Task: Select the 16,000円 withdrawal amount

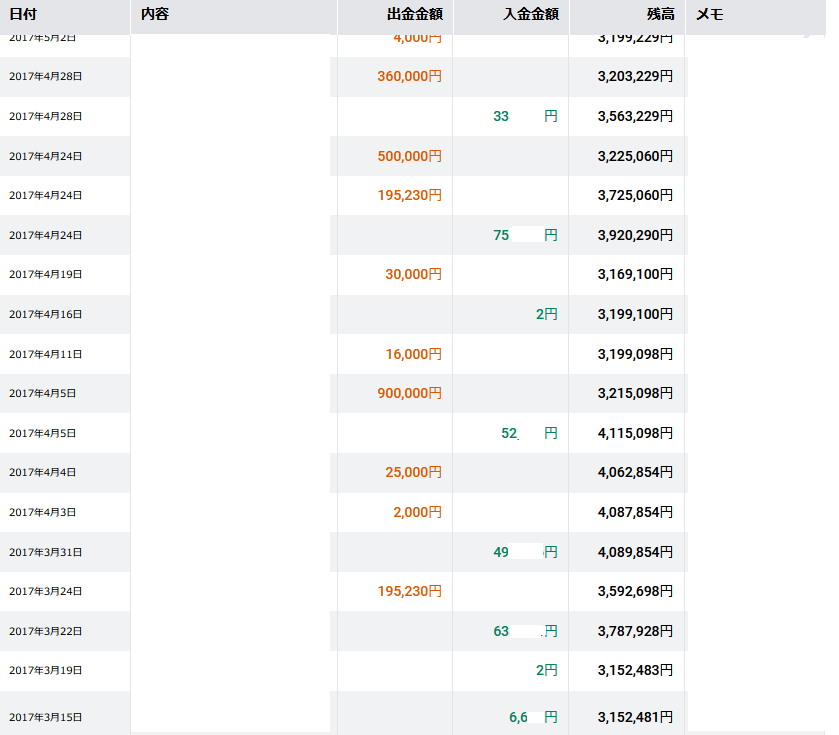Action: [x=414, y=354]
